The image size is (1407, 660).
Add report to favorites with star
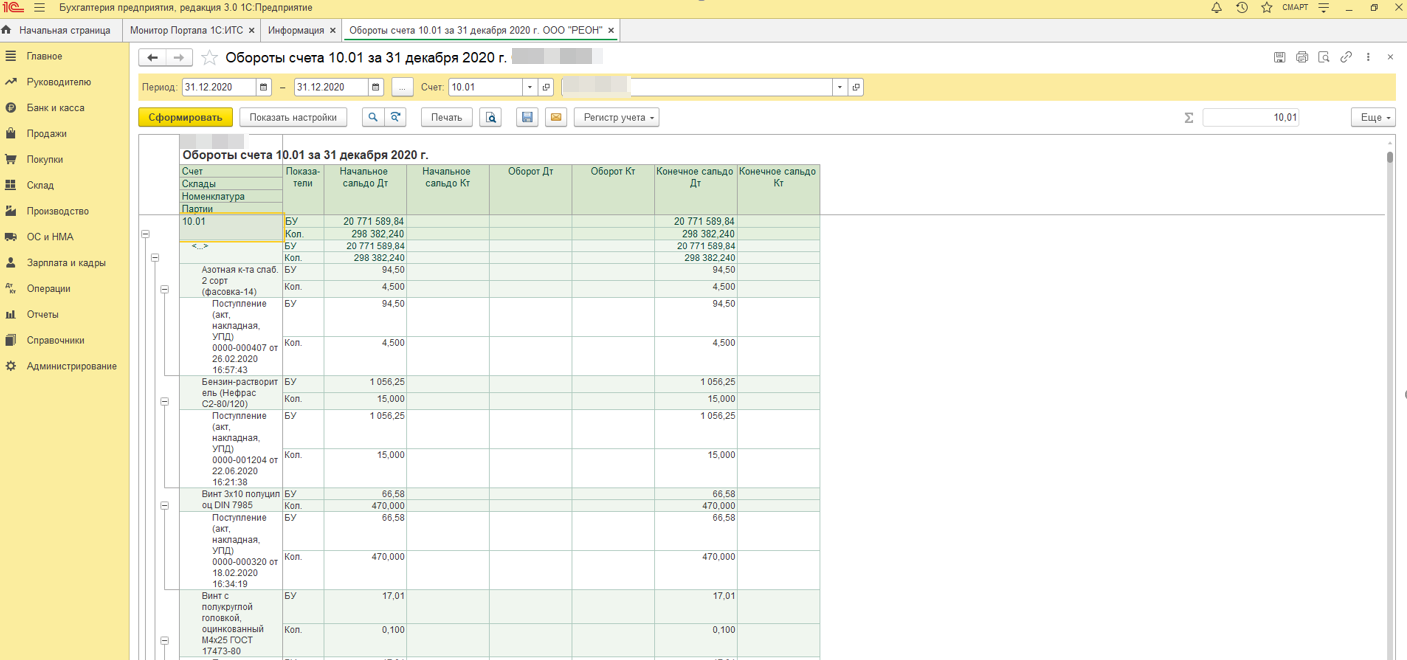click(209, 58)
